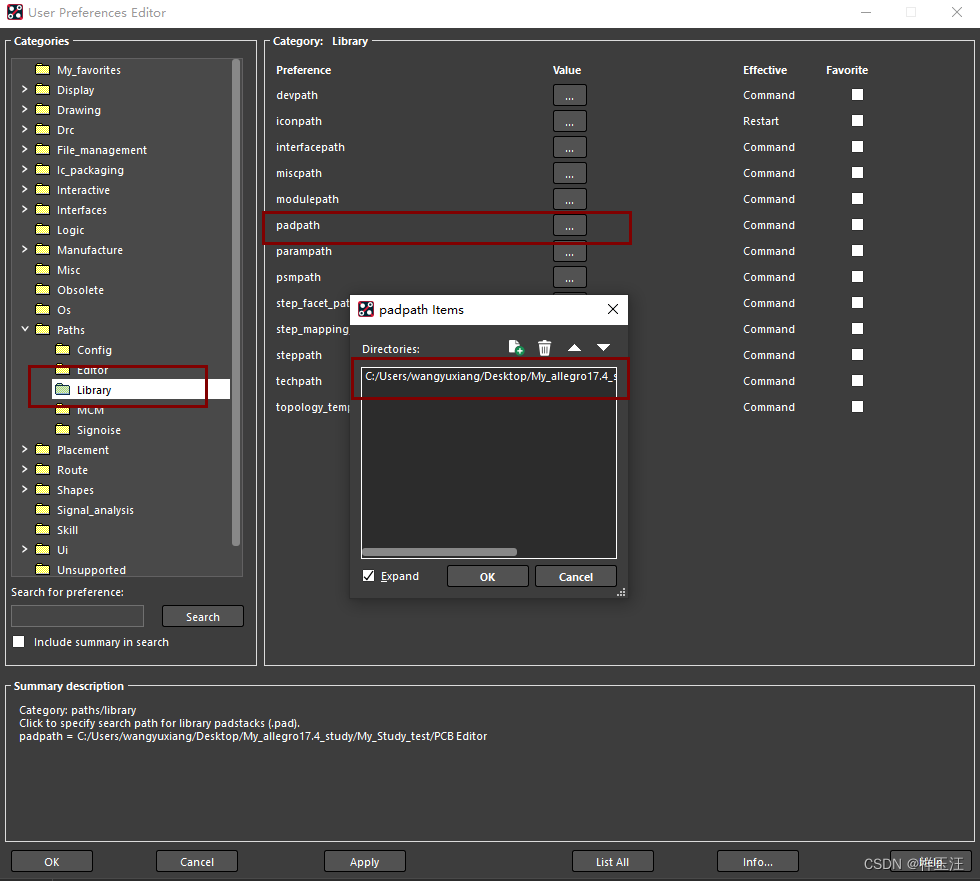Click the Search for preference input field
The height and width of the screenshot is (881, 980).
pos(78,617)
